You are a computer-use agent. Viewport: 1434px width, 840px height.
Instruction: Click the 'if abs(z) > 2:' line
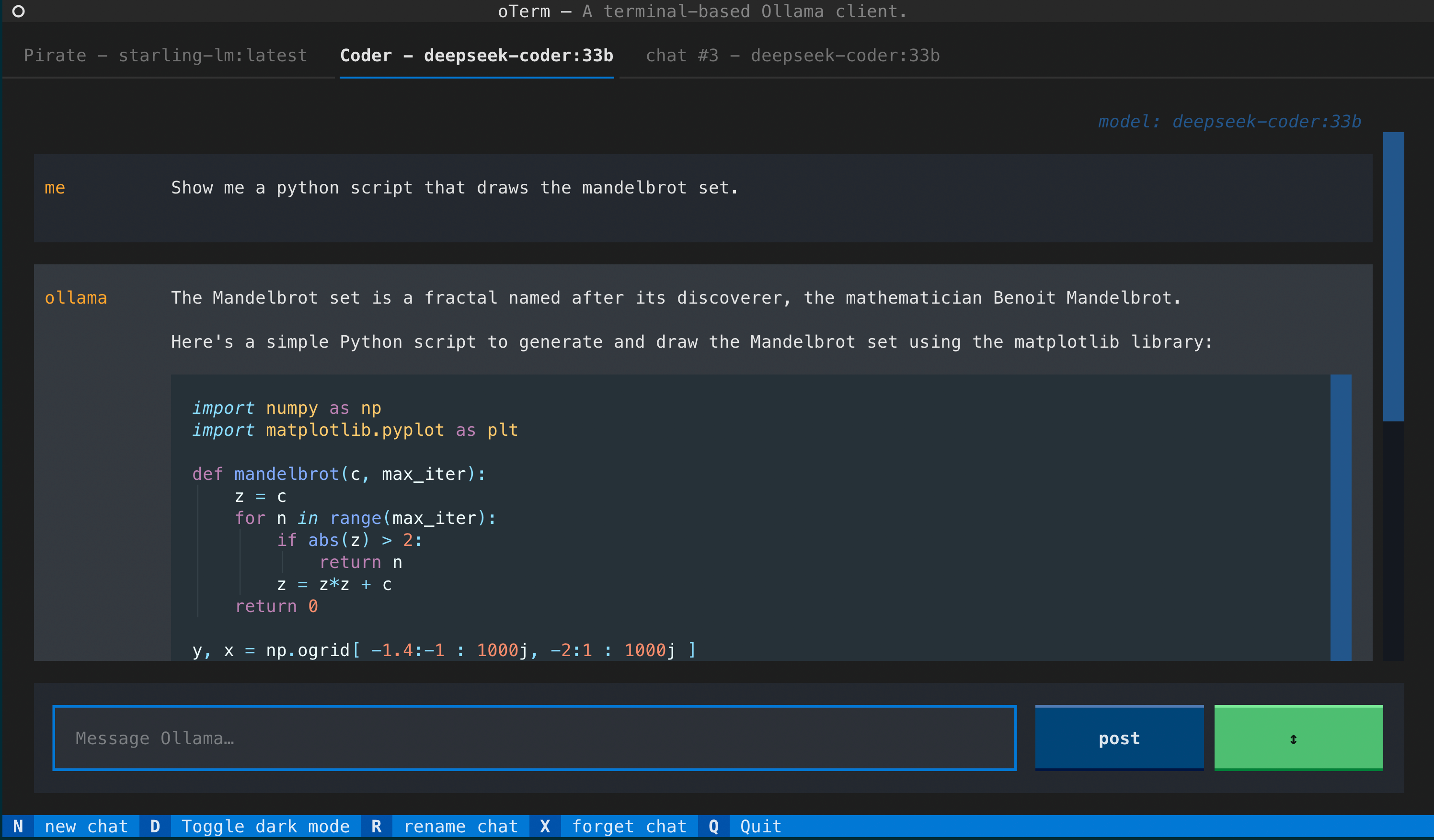(349, 540)
